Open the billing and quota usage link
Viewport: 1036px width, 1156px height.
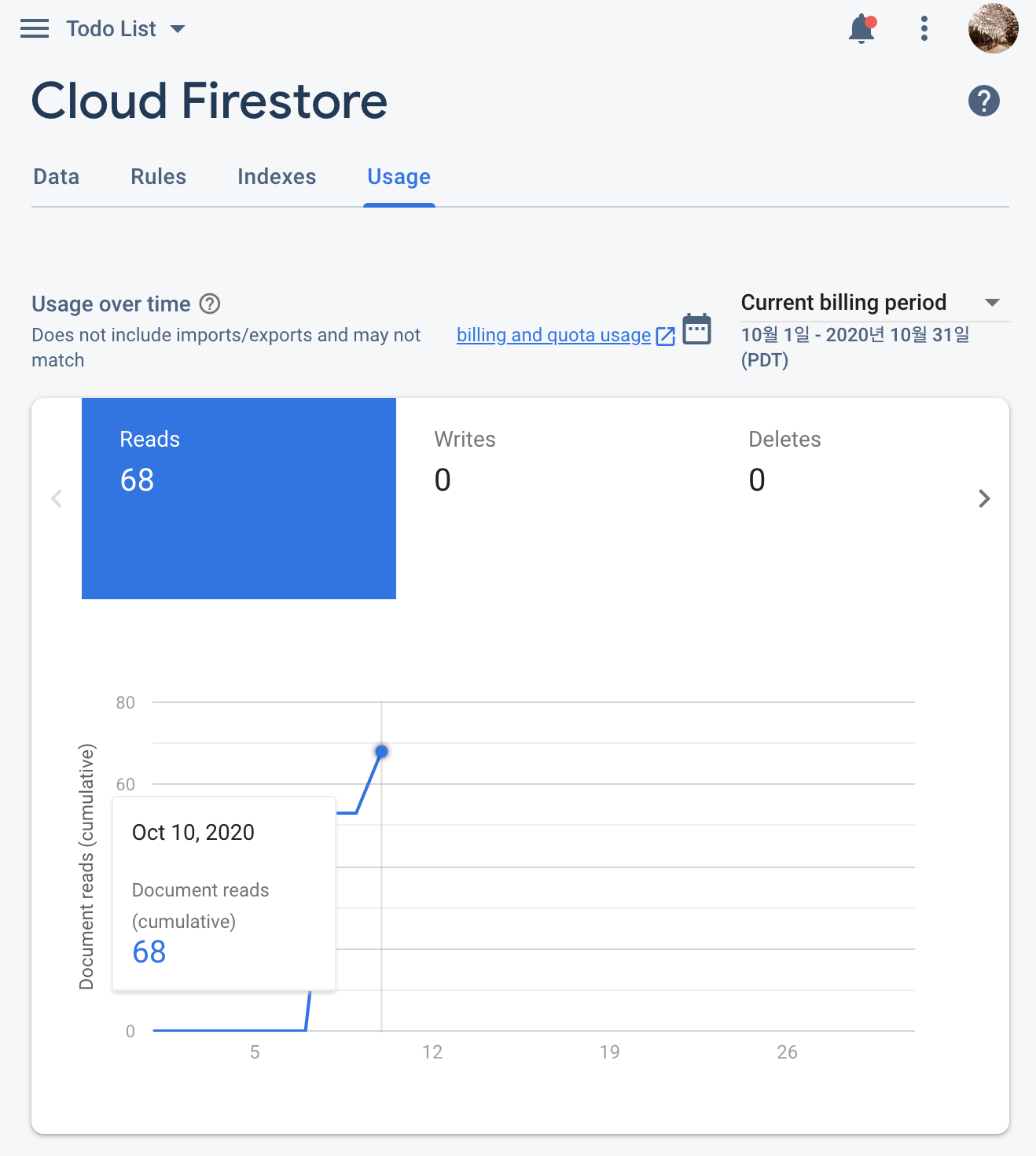tap(553, 336)
